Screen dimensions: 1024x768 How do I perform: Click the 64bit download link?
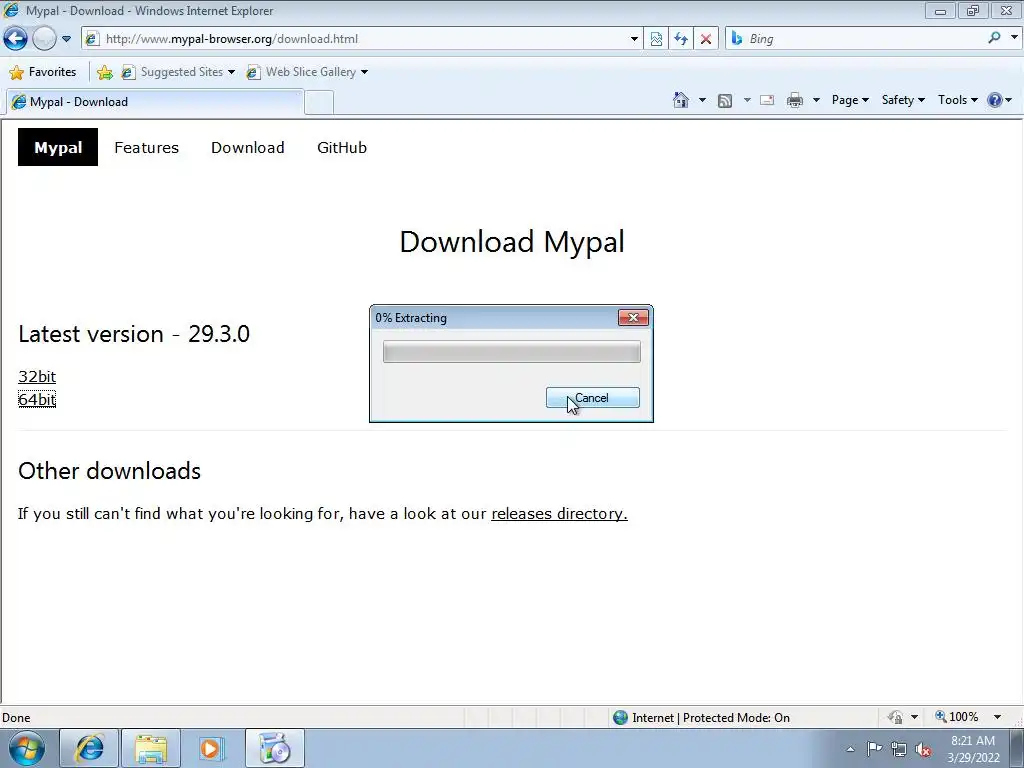point(37,399)
